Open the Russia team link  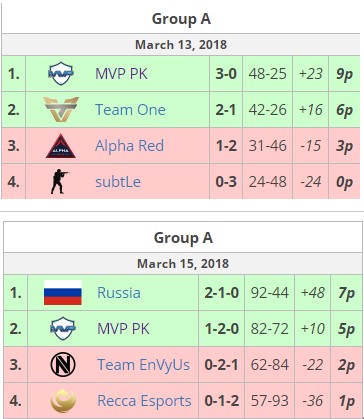(119, 293)
